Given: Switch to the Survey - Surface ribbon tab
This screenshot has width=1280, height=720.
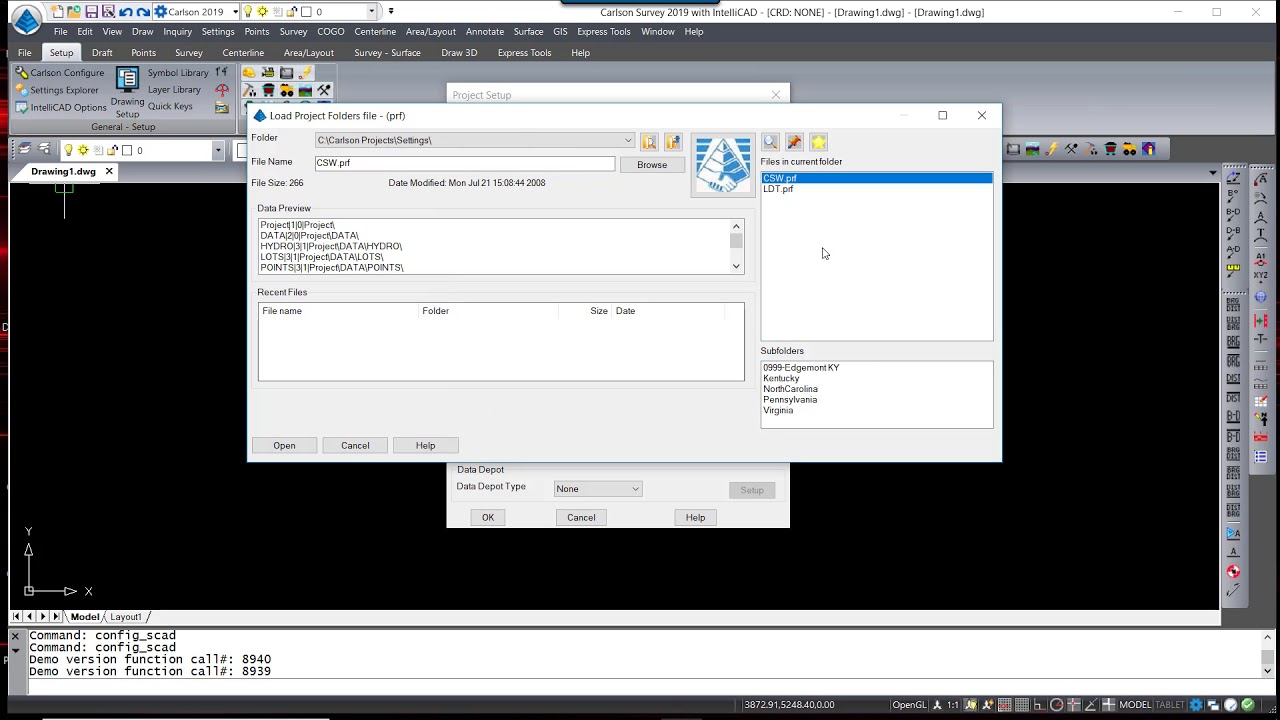Looking at the screenshot, I should (387, 53).
